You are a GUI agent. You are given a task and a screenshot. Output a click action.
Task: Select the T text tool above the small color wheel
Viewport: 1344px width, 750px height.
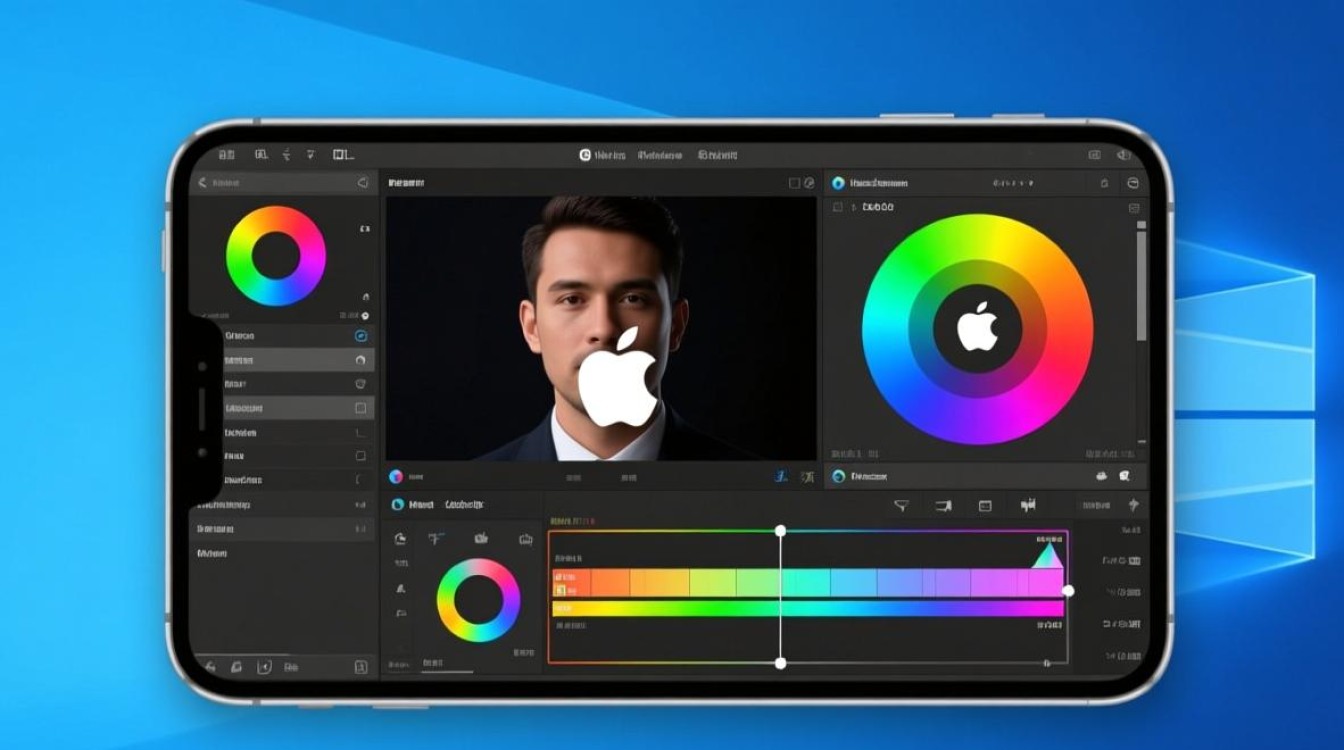[436, 539]
